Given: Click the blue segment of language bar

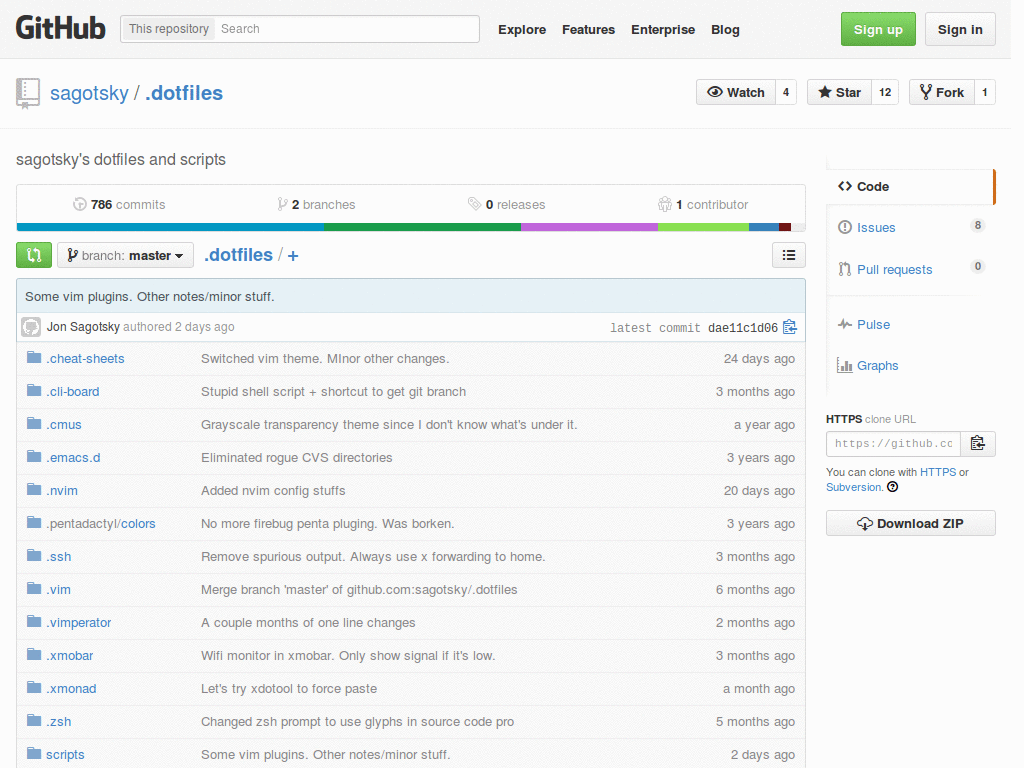Looking at the screenshot, I should [170, 227].
